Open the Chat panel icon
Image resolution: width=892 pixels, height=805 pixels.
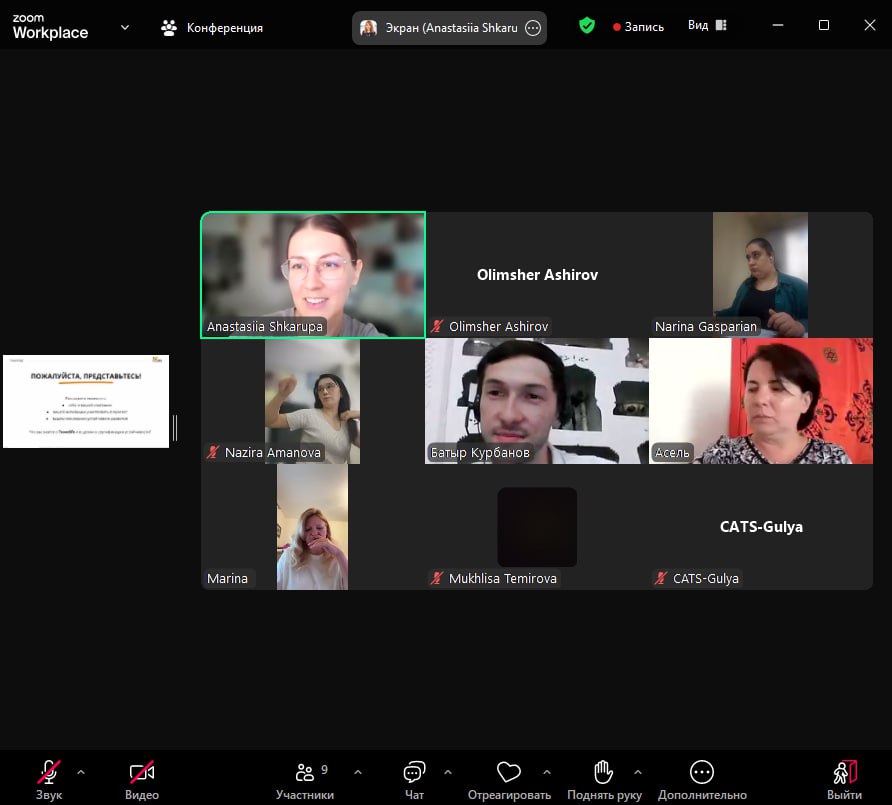pos(414,773)
